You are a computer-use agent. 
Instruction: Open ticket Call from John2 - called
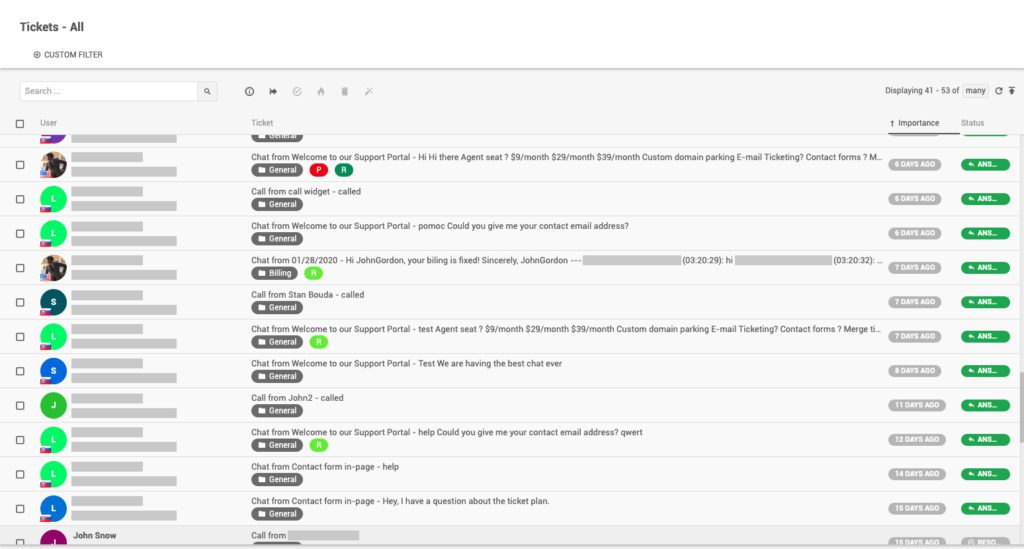(x=297, y=398)
